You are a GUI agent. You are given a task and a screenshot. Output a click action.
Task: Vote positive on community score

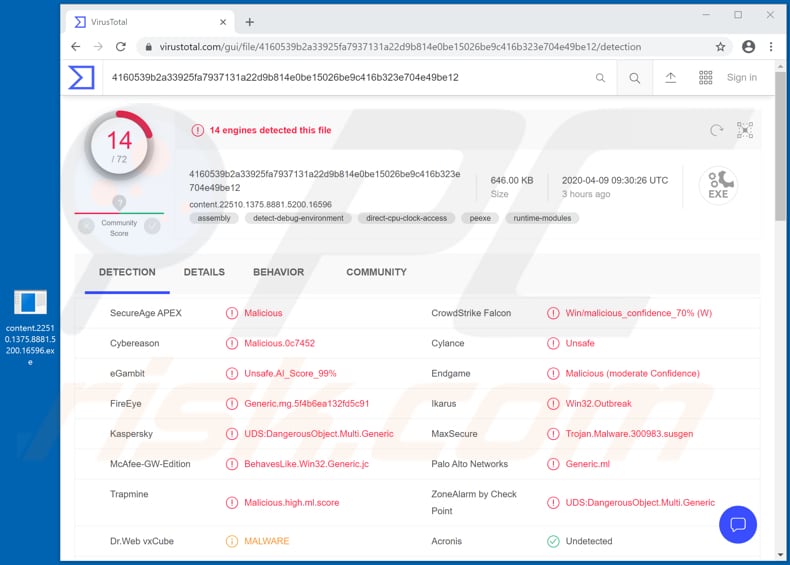point(152,226)
